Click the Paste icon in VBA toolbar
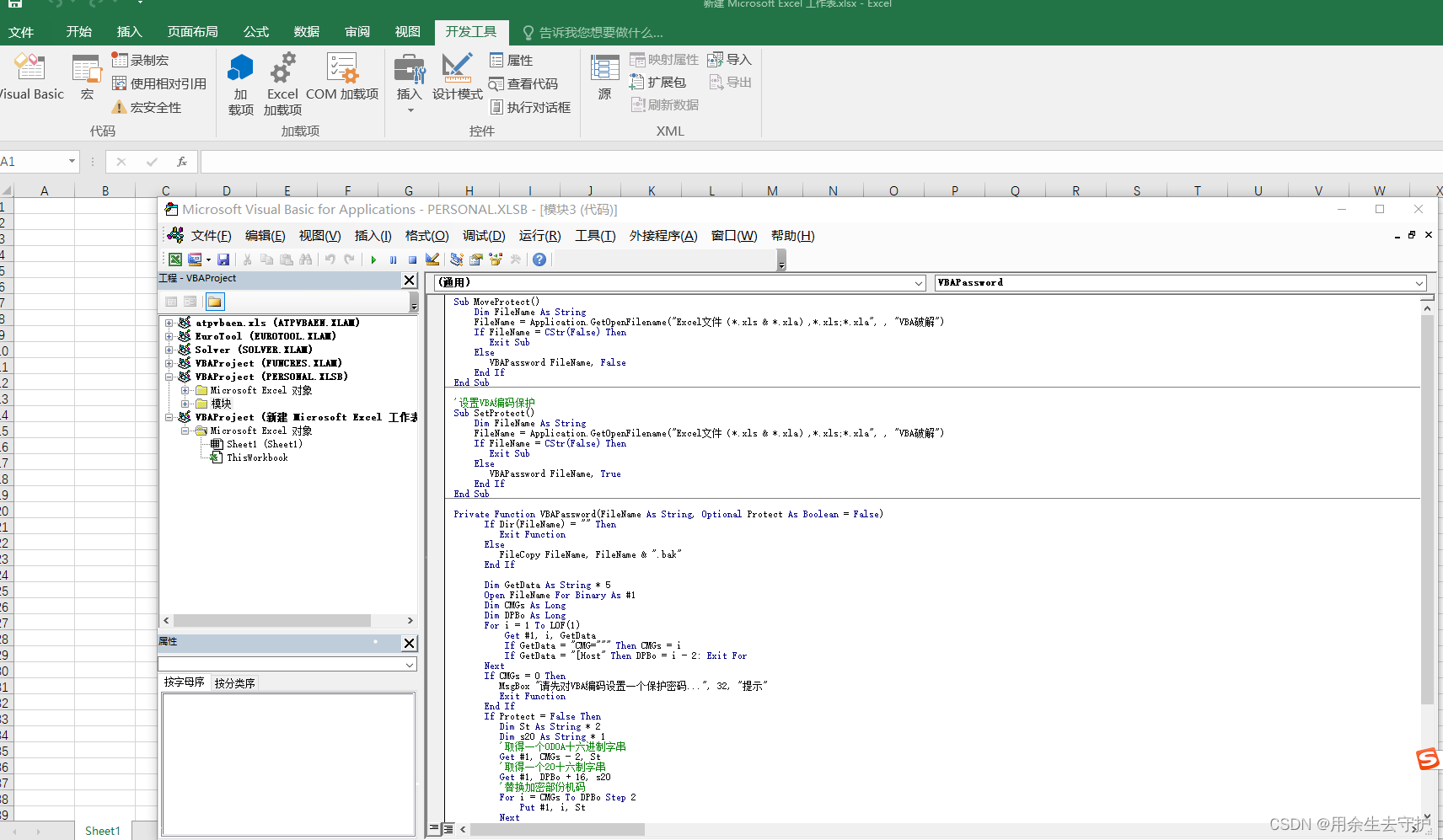Image resolution: width=1443 pixels, height=840 pixels. tap(287, 259)
